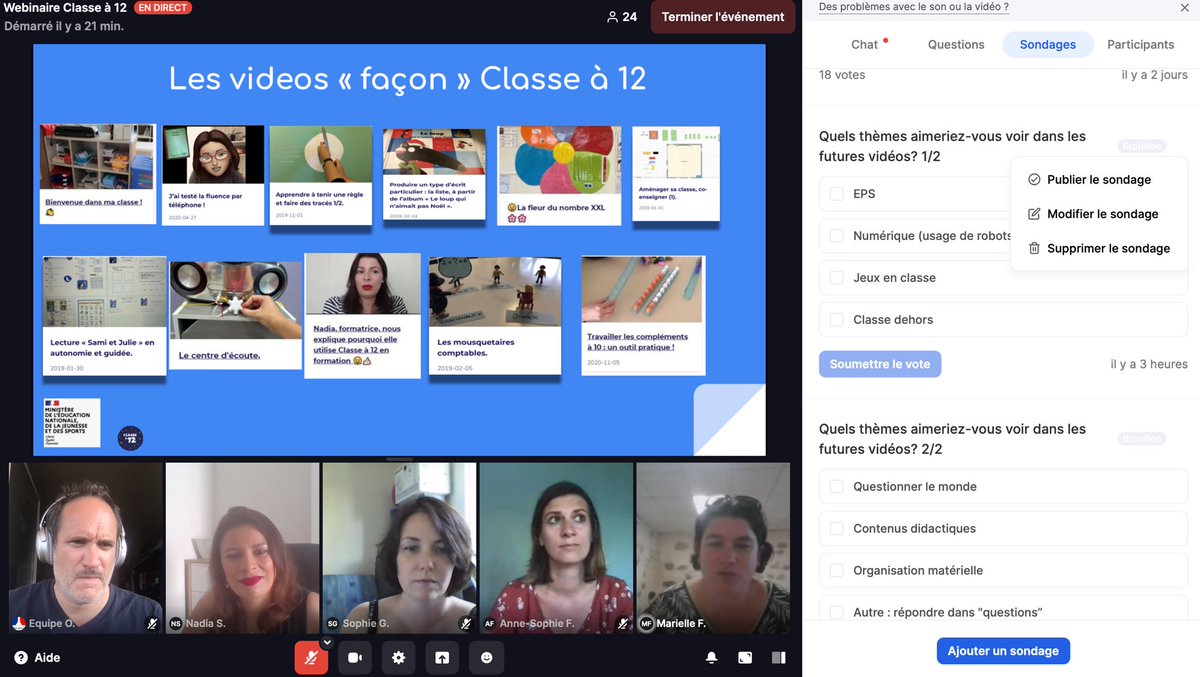Toggle fullscreen view icon
This screenshot has height=677, width=1200.
tap(745, 658)
